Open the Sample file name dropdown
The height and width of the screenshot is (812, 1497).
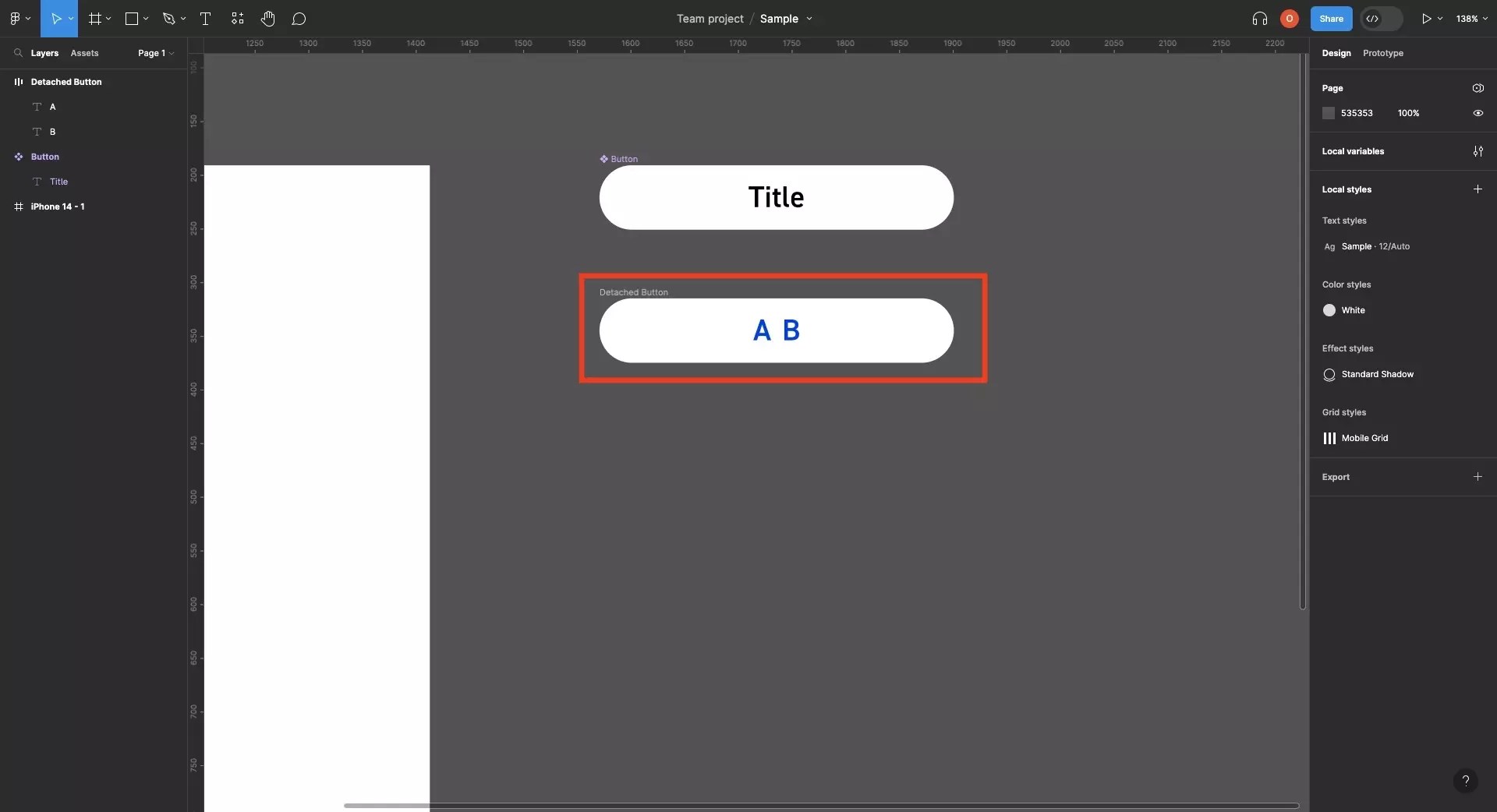tap(809, 19)
